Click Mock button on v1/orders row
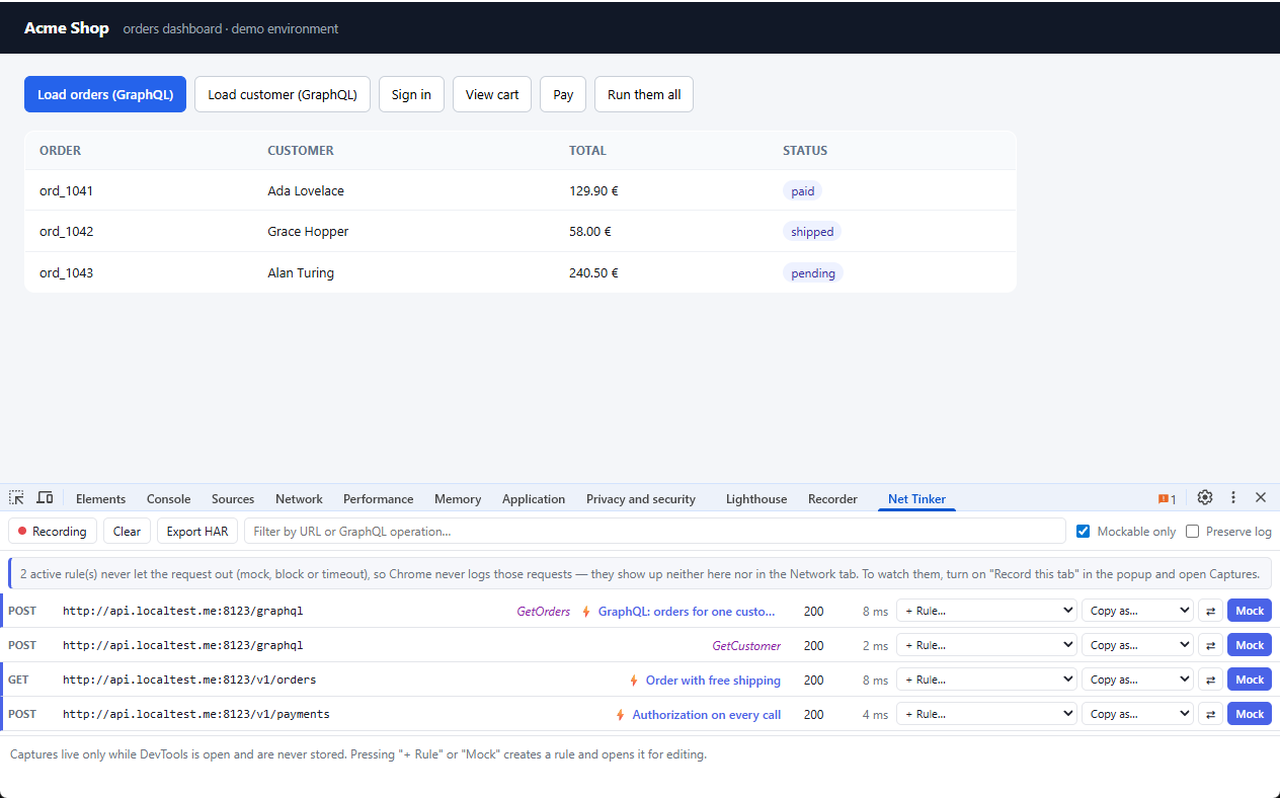 [x=1250, y=680]
